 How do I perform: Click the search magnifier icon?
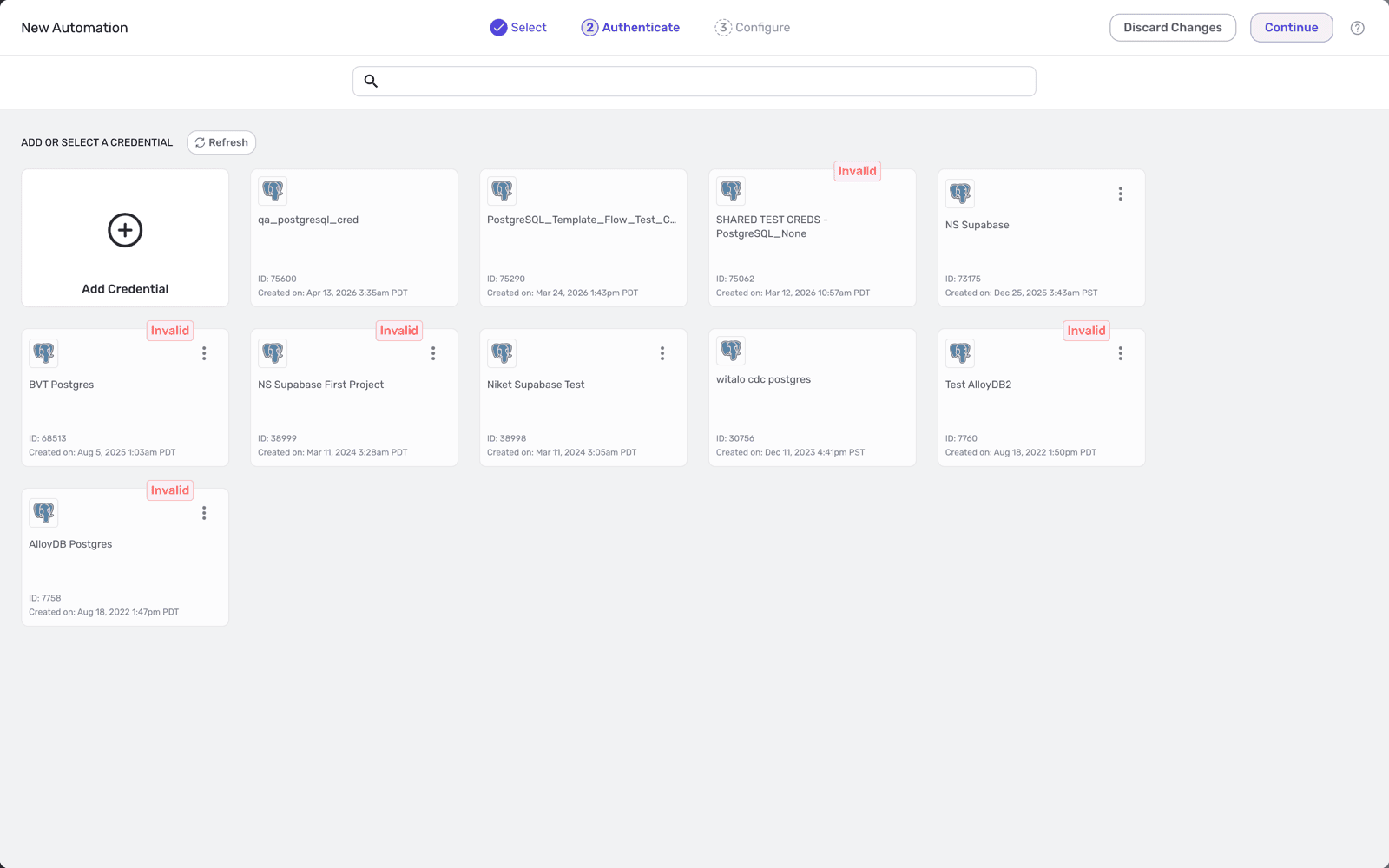pos(371,81)
